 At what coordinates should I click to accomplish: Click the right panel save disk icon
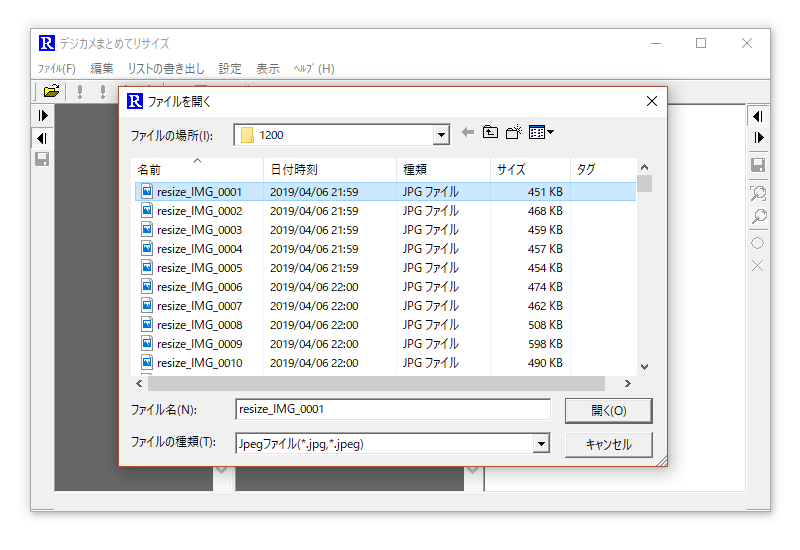point(758,165)
